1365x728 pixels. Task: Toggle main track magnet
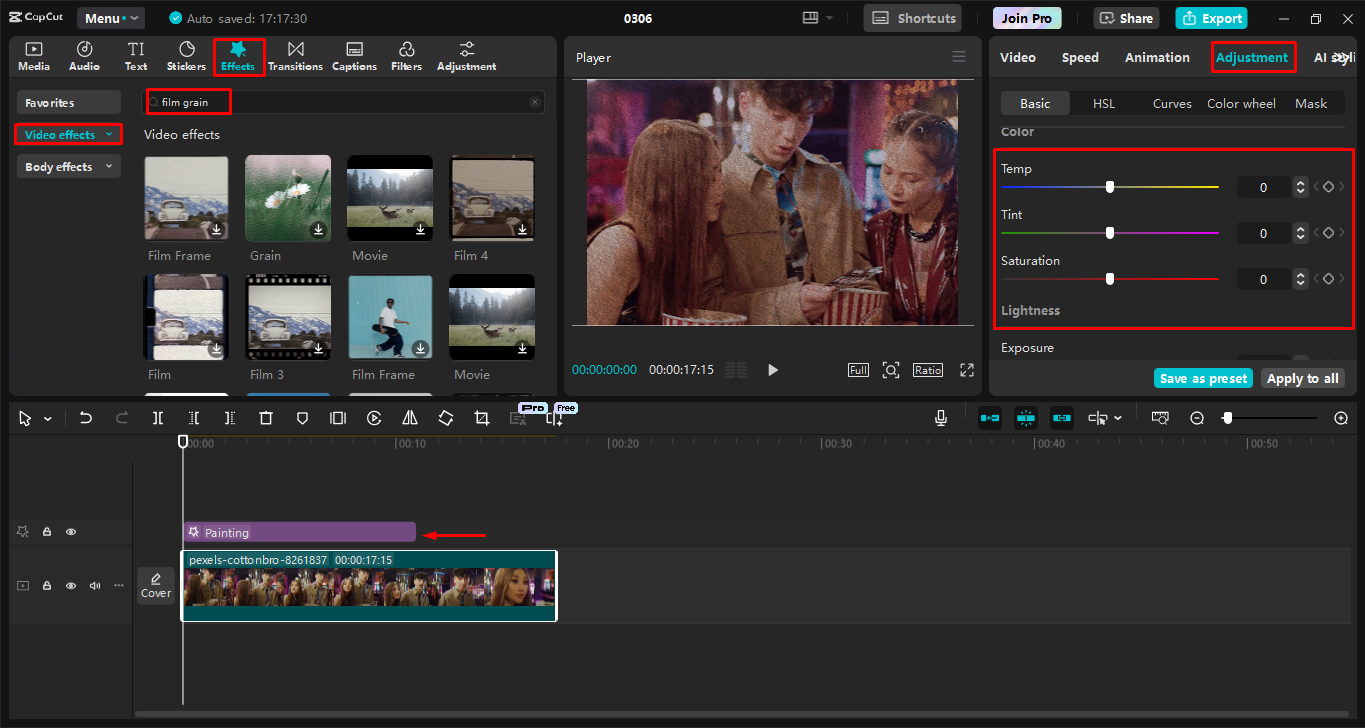(990, 418)
